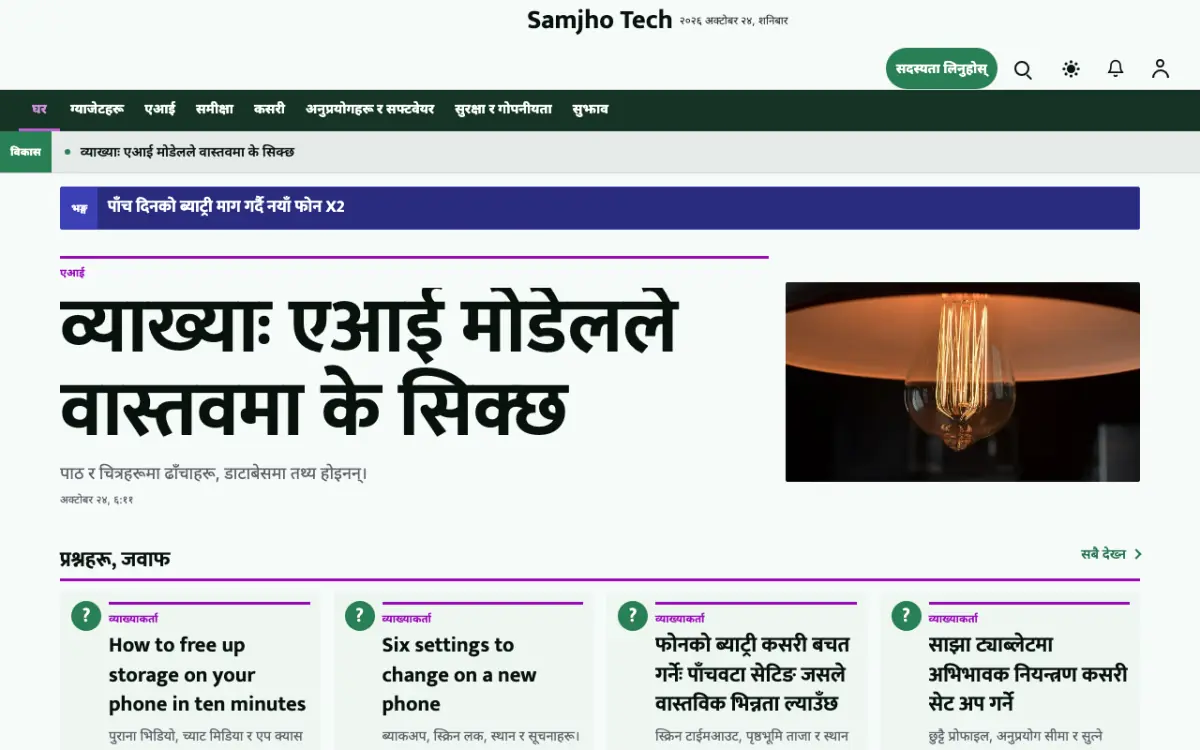The height and width of the screenshot is (750, 1200).
Task: Click chevron arrow beside सबै देख्न
Action: [1137, 554]
